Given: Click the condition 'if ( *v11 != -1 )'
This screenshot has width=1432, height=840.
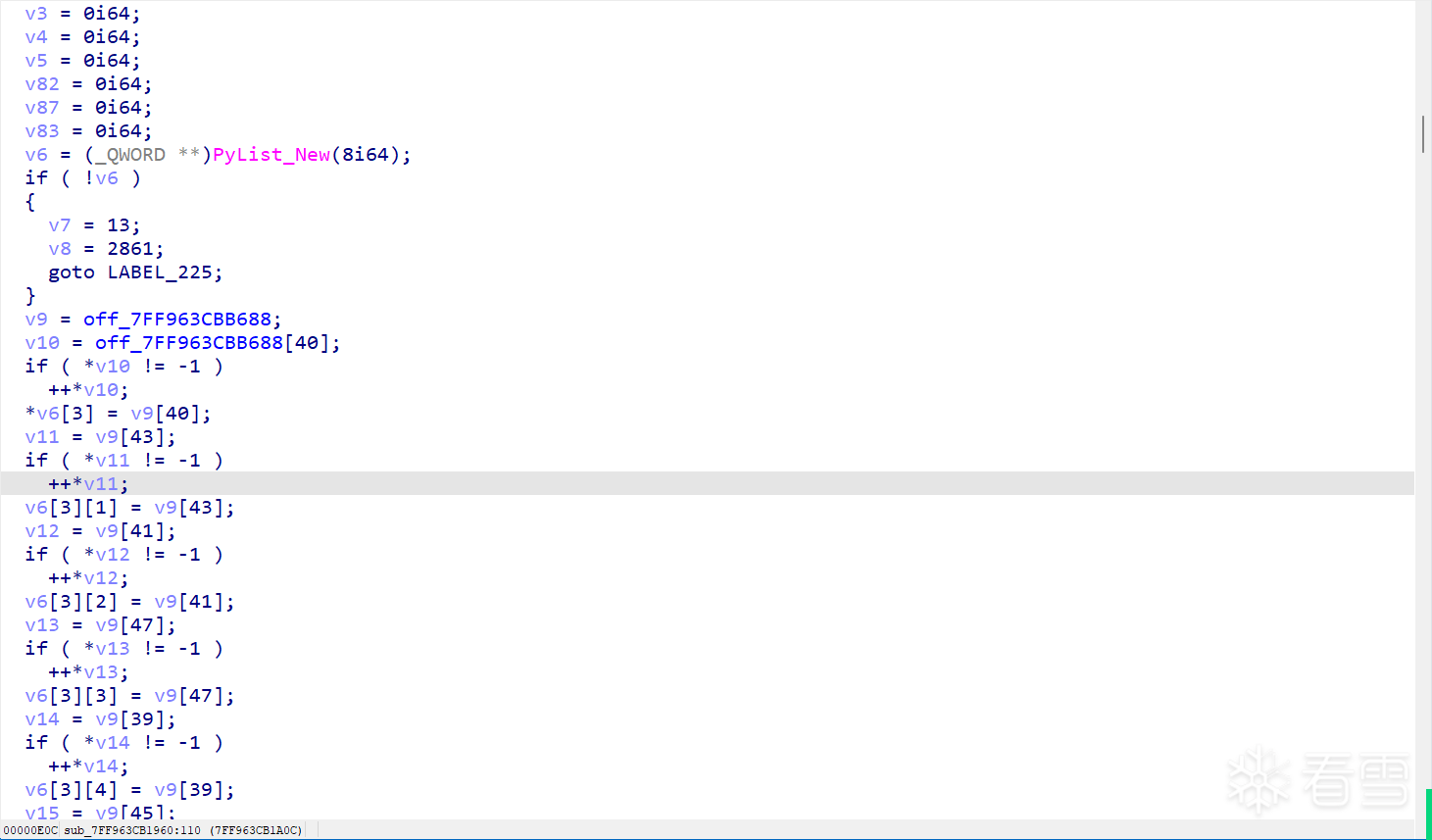Looking at the screenshot, I should (x=123, y=461).
